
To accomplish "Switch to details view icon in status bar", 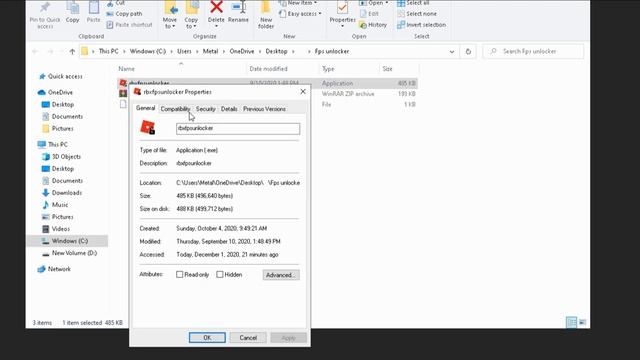I will (x=571, y=322).
